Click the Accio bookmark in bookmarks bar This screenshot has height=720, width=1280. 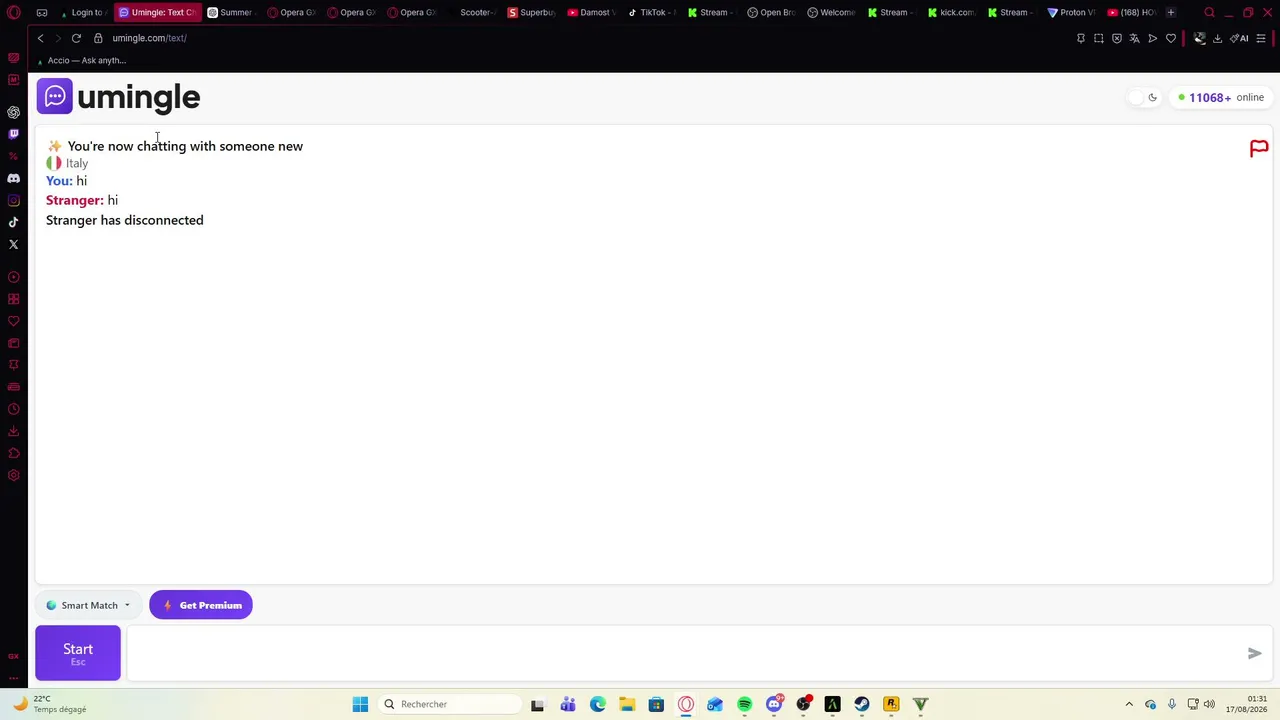tap(81, 60)
